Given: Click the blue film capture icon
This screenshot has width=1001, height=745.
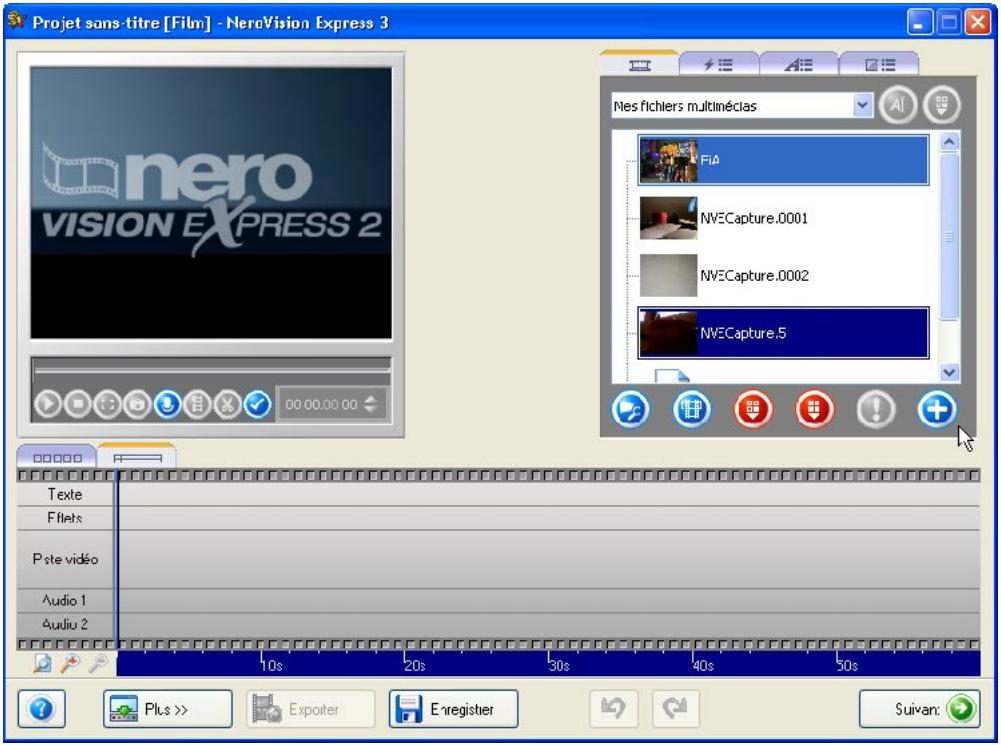Looking at the screenshot, I should pyautogui.click(x=691, y=409).
